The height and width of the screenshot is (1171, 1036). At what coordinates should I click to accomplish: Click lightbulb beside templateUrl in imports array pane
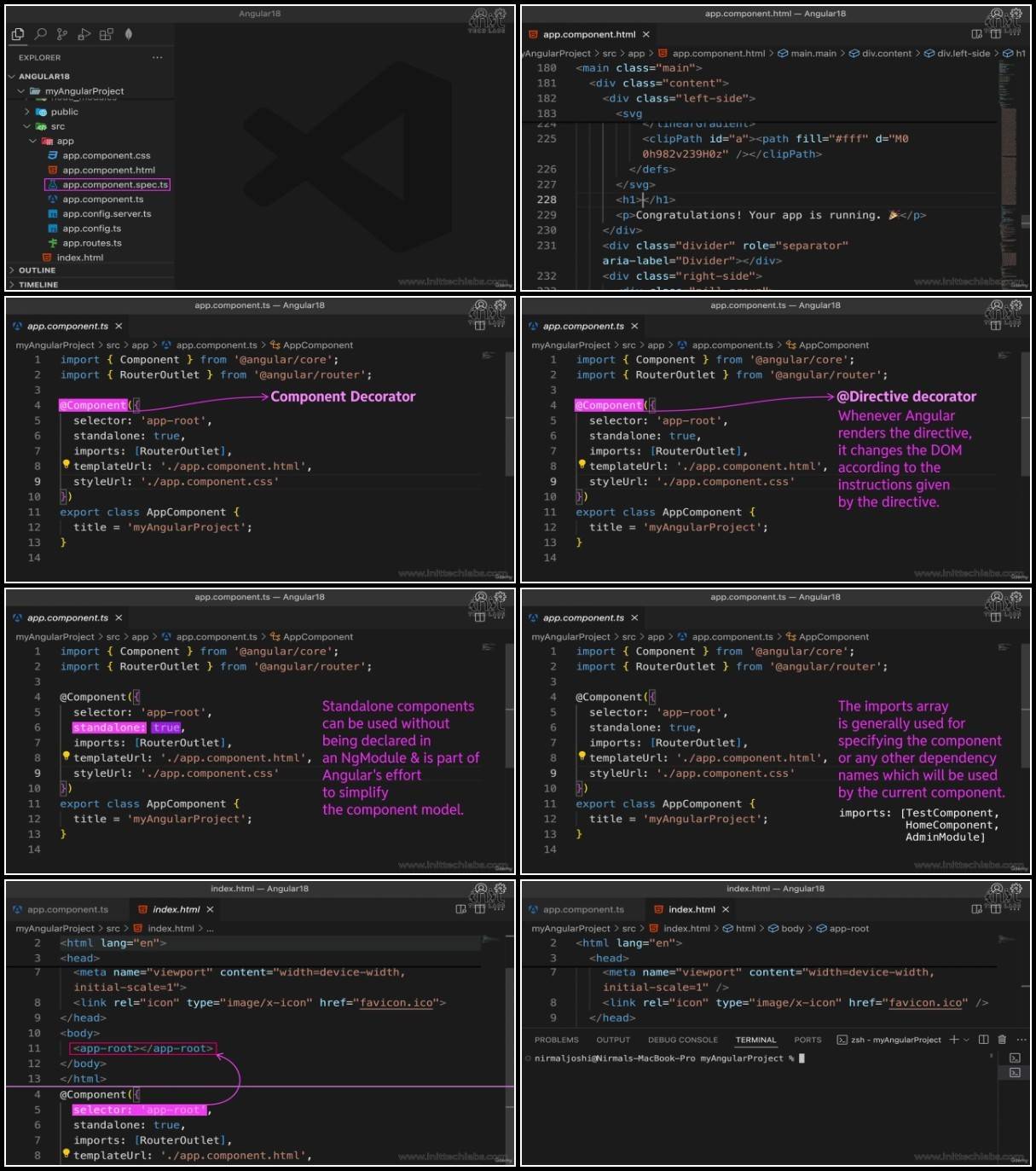pyautogui.click(x=582, y=757)
